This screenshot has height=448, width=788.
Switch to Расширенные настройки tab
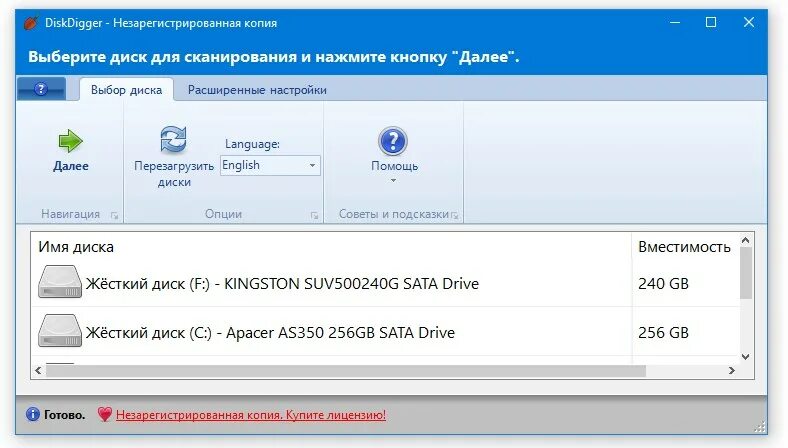[257, 89]
